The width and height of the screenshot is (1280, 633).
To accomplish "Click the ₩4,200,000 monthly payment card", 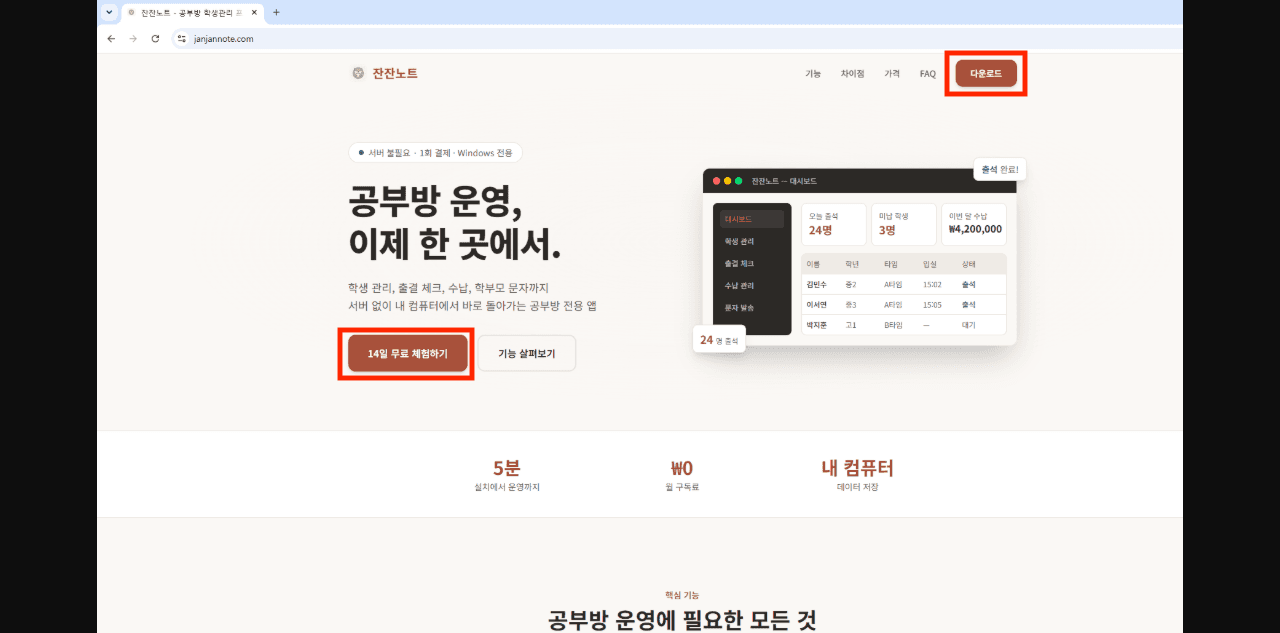I will click(x=974, y=224).
